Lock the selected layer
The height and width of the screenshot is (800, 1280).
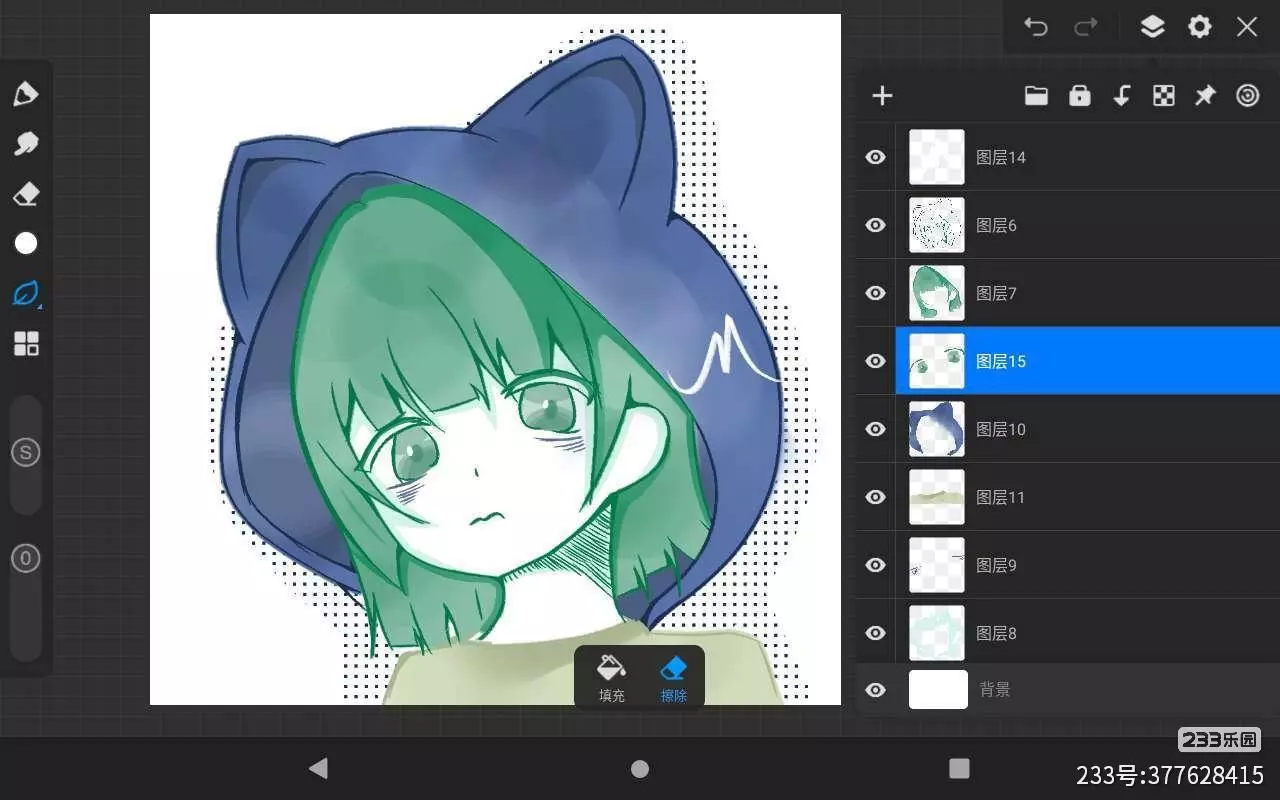click(1079, 96)
